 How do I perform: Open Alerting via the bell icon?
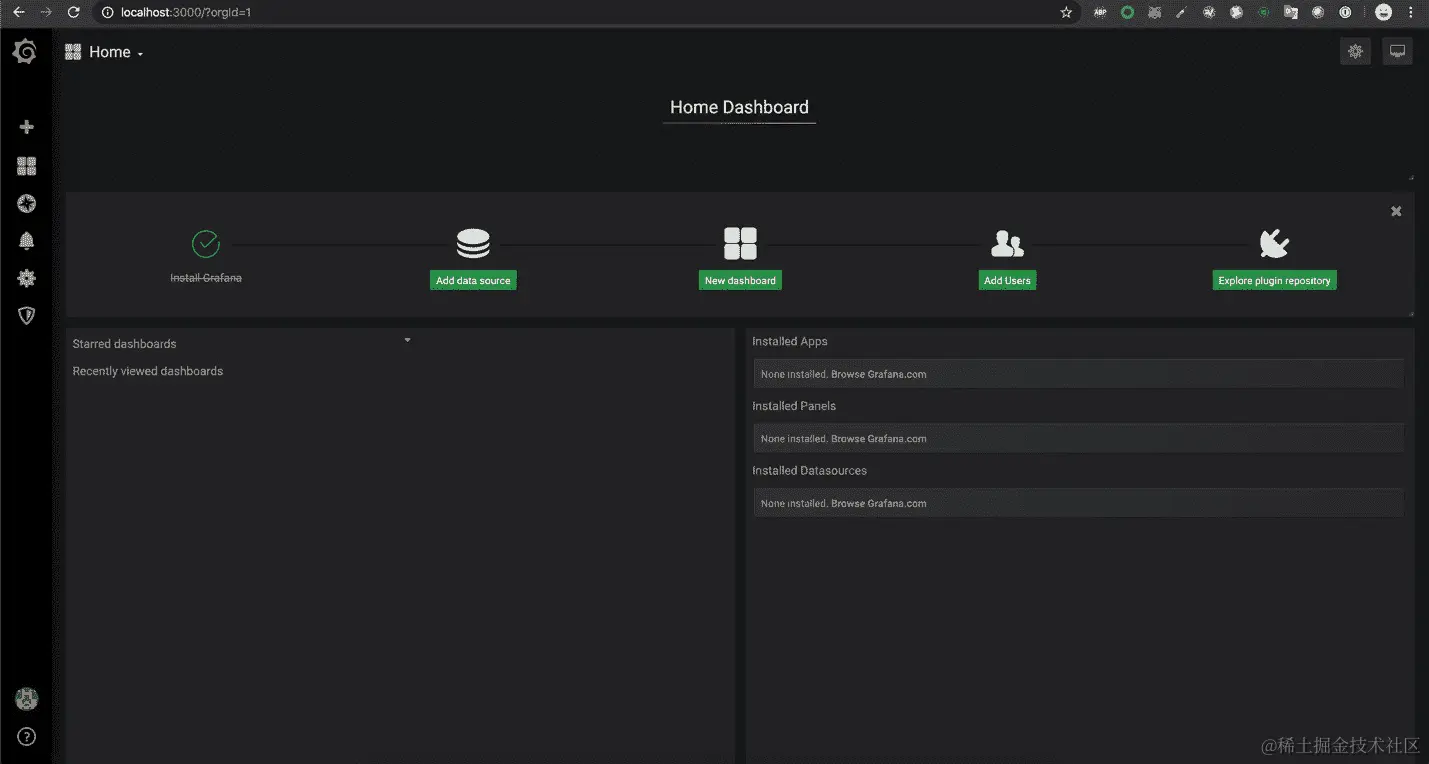pyautogui.click(x=26, y=240)
